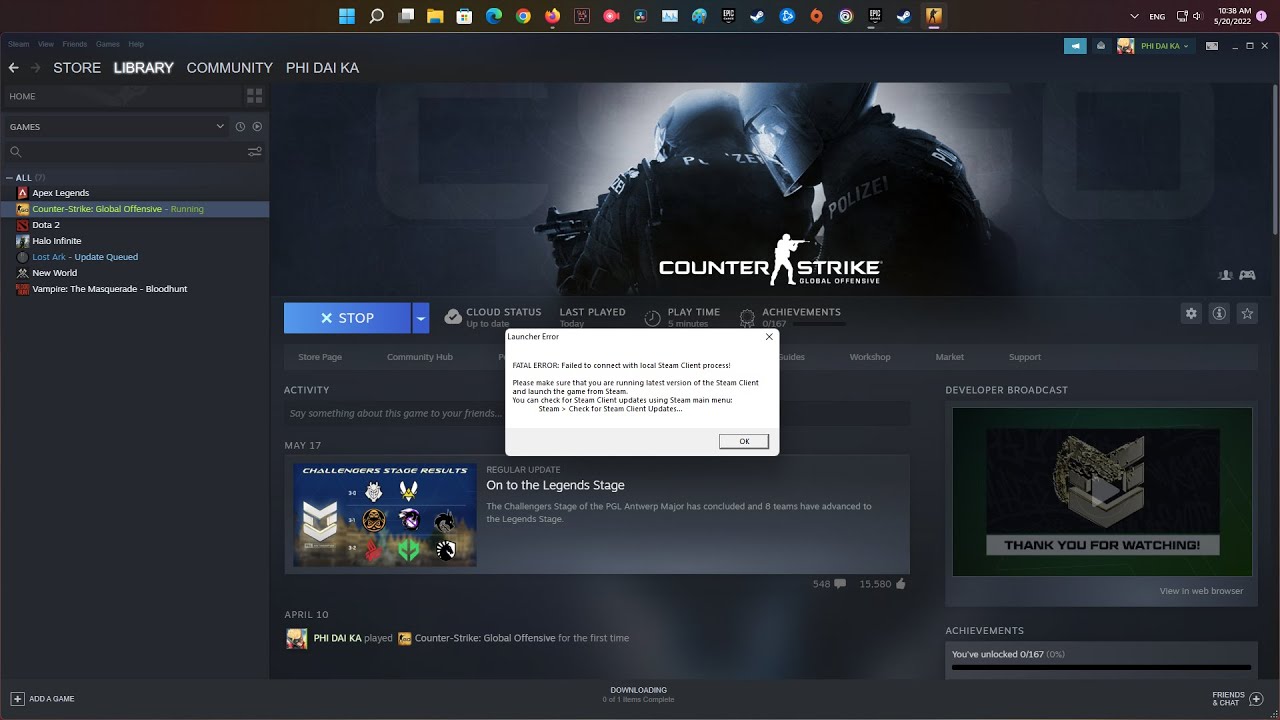
Task: Open the Friends menu
Action: [x=75, y=44]
